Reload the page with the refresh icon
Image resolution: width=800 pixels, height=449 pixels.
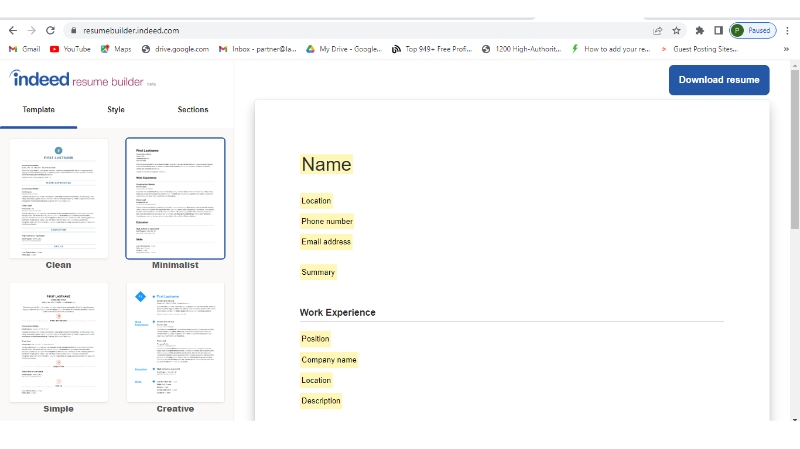[x=50, y=31]
